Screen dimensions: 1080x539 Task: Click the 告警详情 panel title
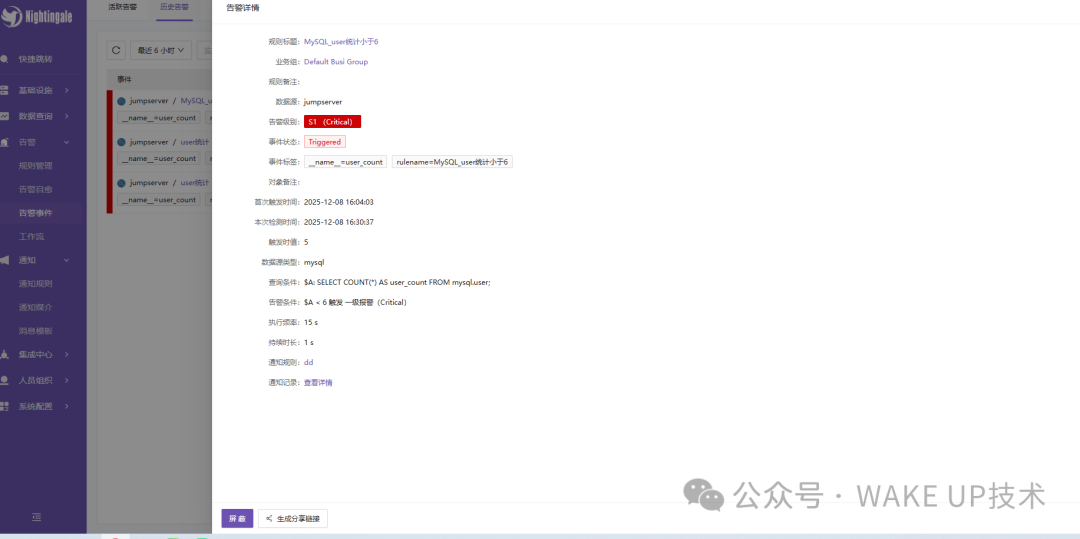point(242,8)
